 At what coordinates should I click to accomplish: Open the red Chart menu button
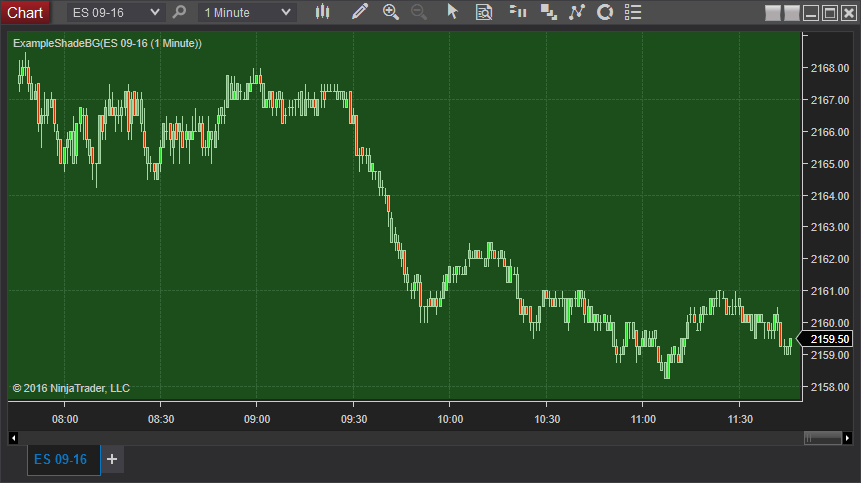tap(25, 13)
